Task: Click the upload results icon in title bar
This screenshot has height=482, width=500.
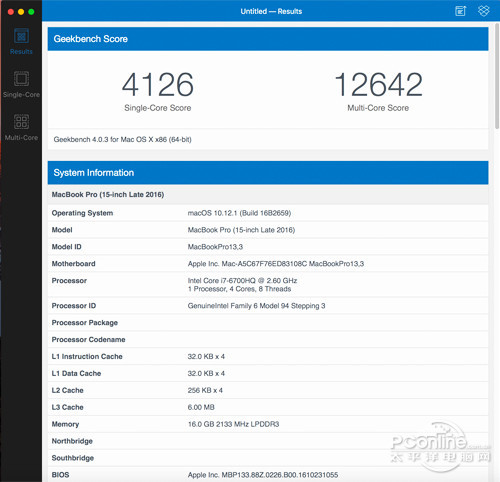Action: coord(460,11)
